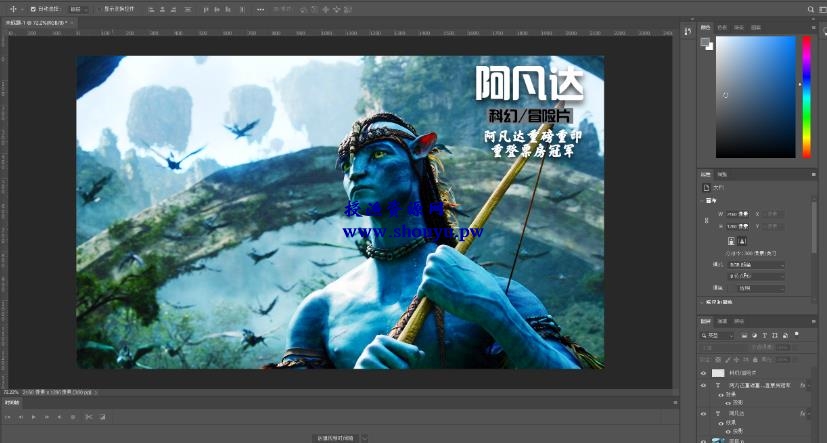
Task: Select the Move tool icon in options bar
Action: (x=13, y=9)
